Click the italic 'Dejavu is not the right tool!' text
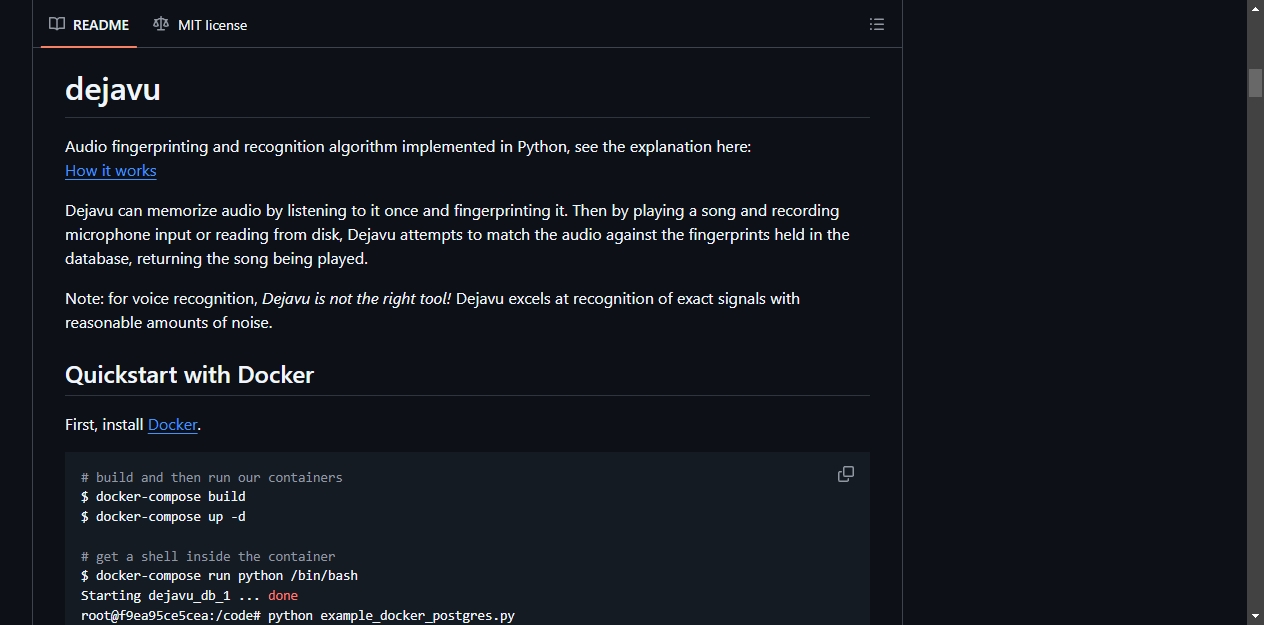Screen dimensions: 1264x625 pos(357,298)
